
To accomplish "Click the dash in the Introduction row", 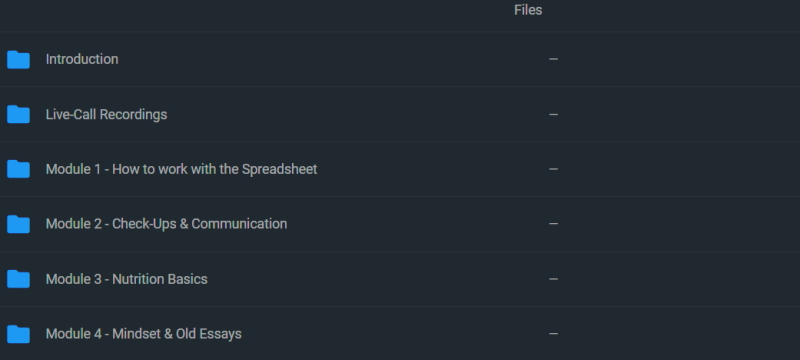I will pyautogui.click(x=554, y=59).
